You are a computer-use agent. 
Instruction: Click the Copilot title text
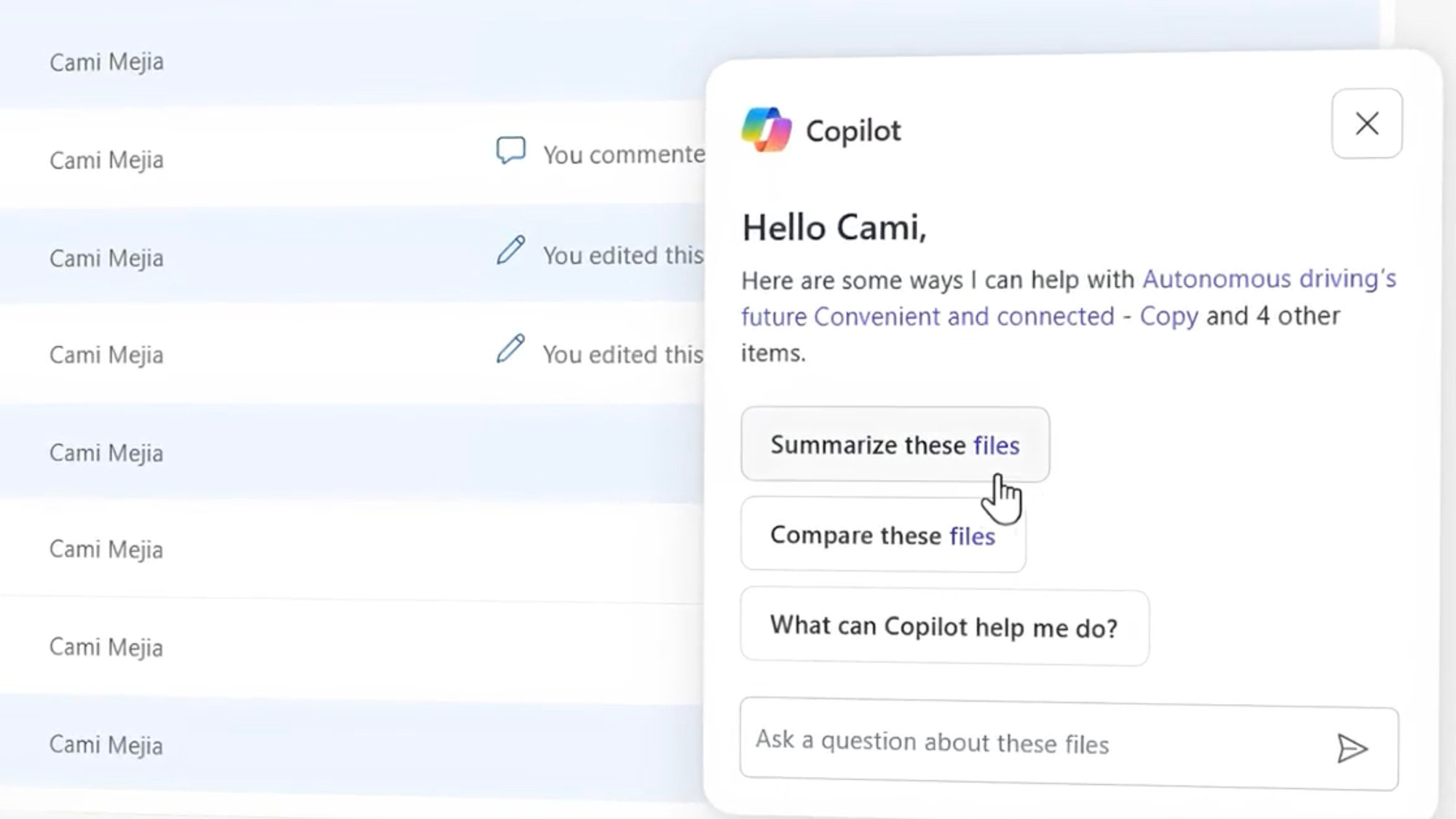852,131
